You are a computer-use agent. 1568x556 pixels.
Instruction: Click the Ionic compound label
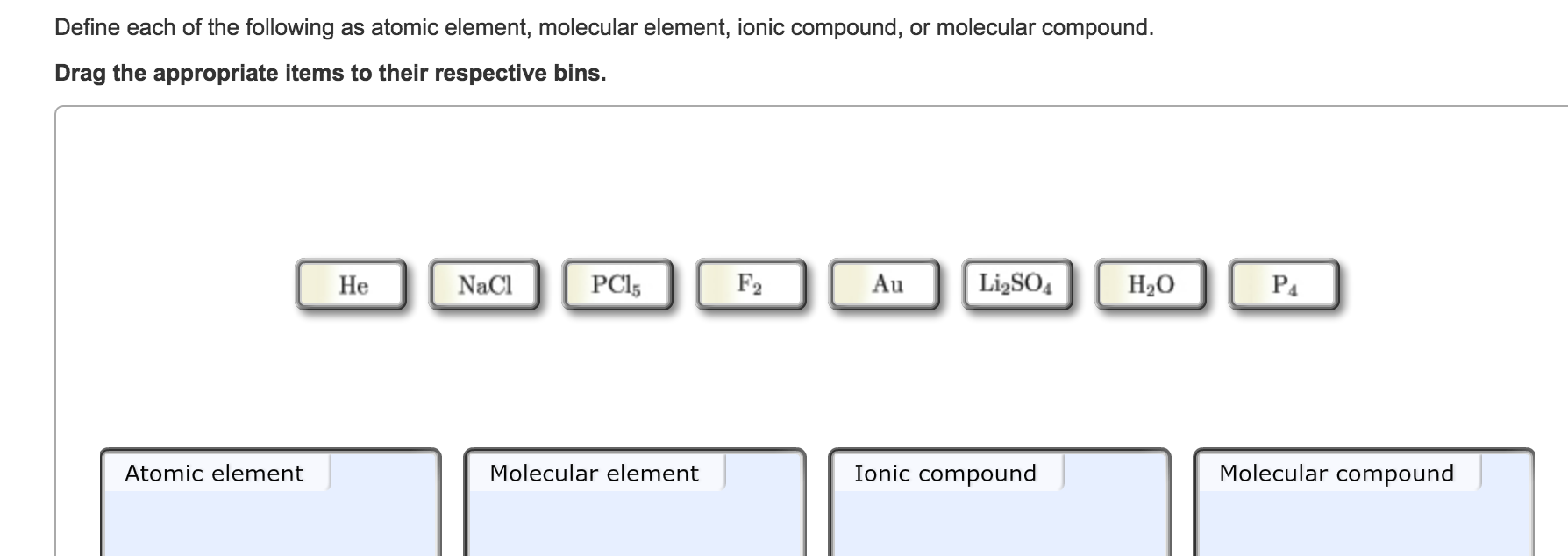coord(945,474)
